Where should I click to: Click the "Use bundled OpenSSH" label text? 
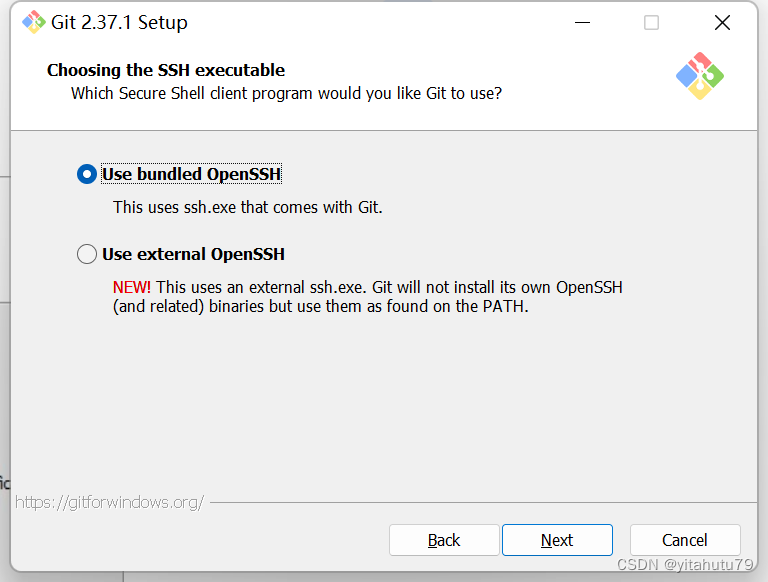point(191,174)
